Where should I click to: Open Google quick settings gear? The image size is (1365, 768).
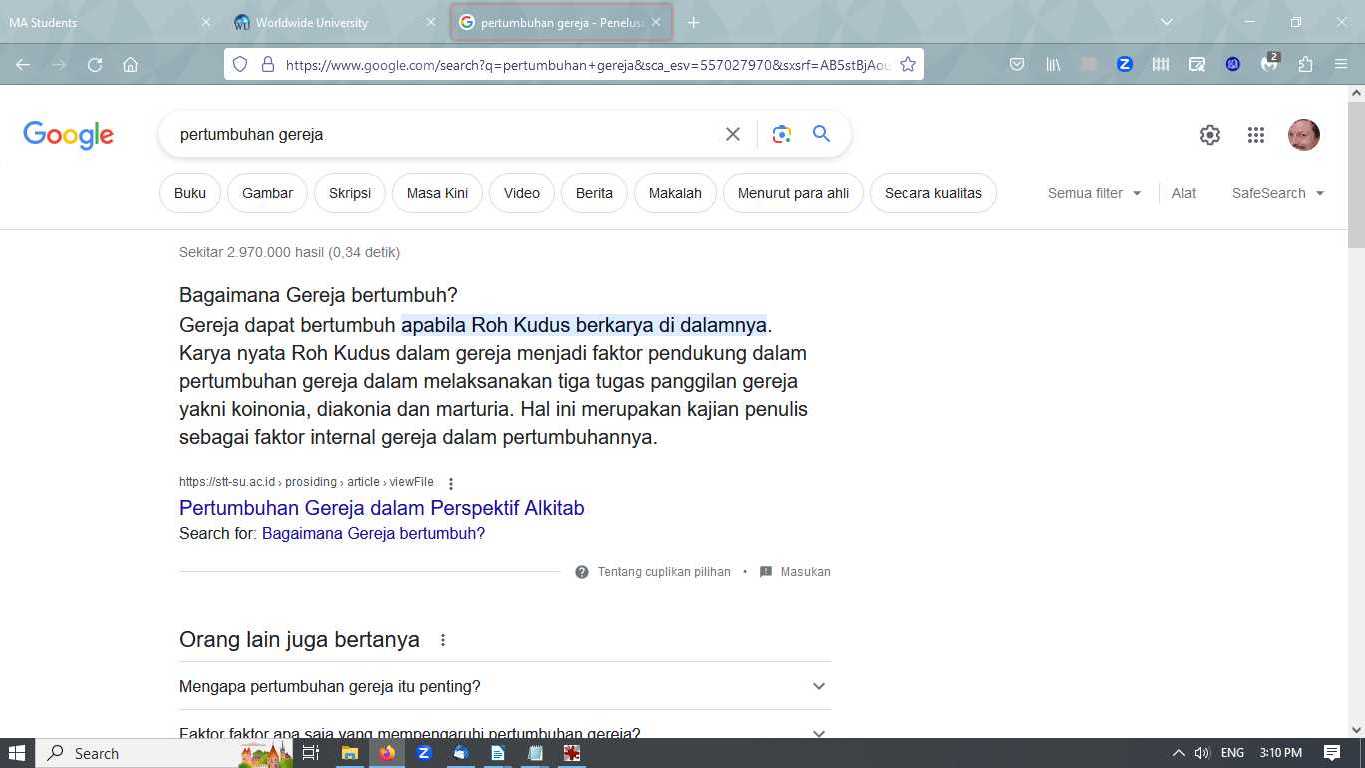[1210, 135]
